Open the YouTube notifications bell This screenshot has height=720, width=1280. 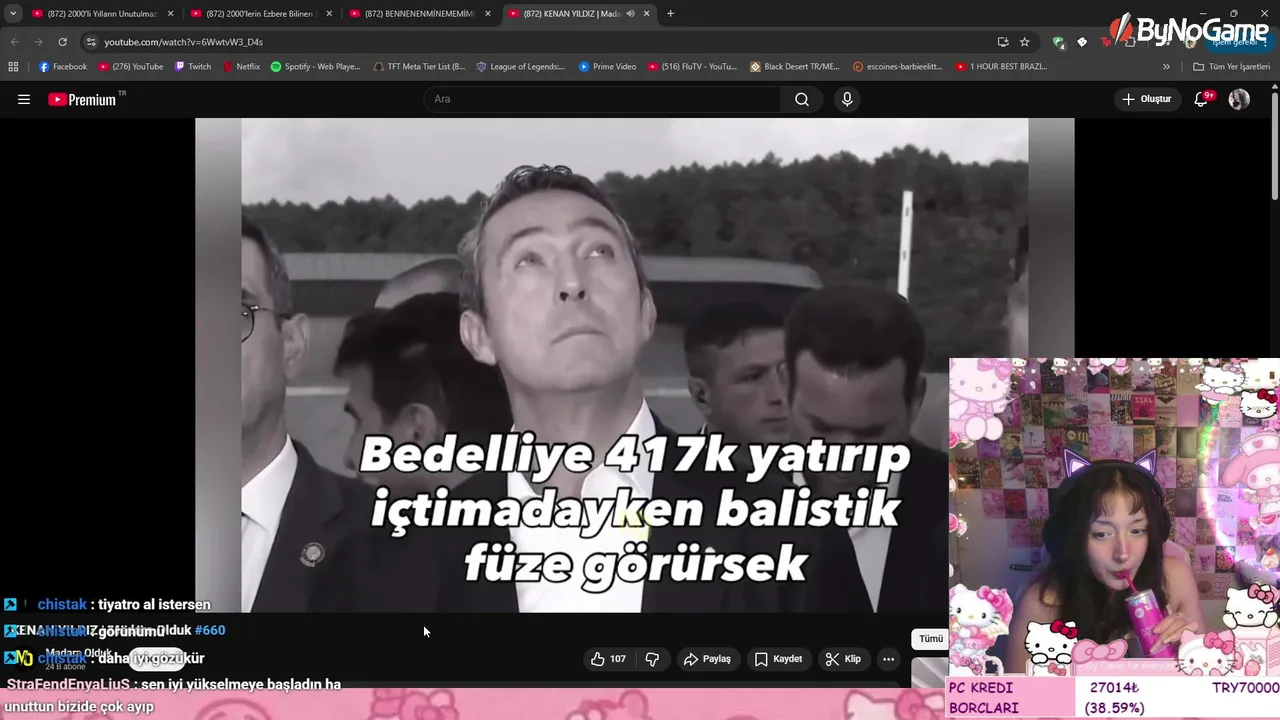pos(1202,99)
